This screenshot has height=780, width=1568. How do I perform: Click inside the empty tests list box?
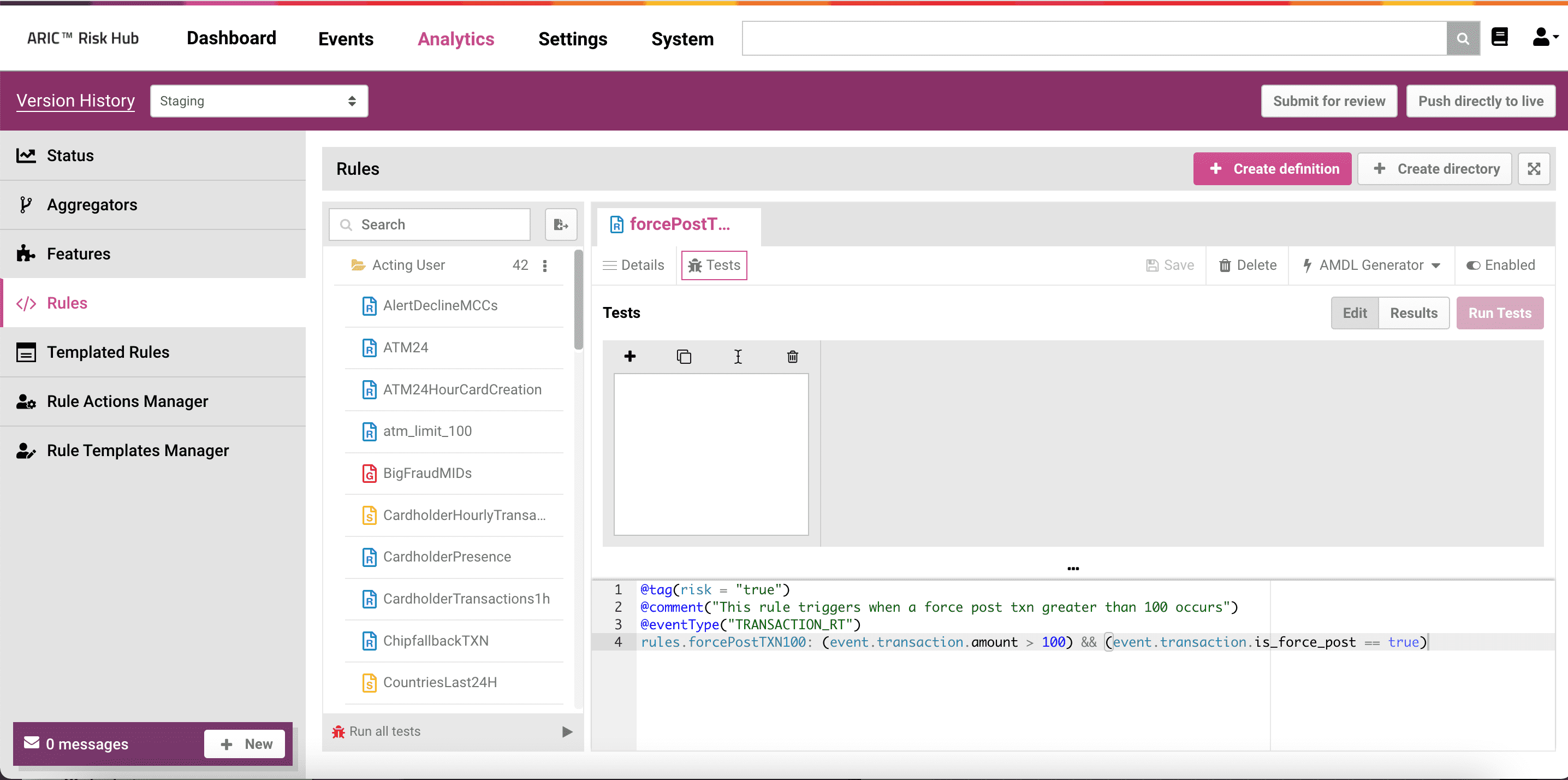click(x=711, y=455)
